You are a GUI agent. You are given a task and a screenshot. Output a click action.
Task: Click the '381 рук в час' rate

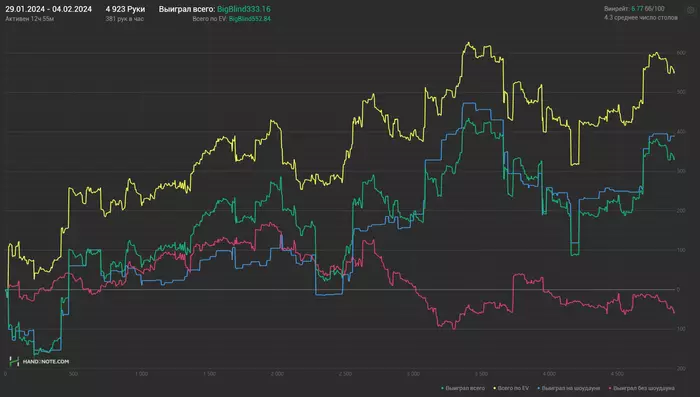pyautogui.click(x=125, y=19)
